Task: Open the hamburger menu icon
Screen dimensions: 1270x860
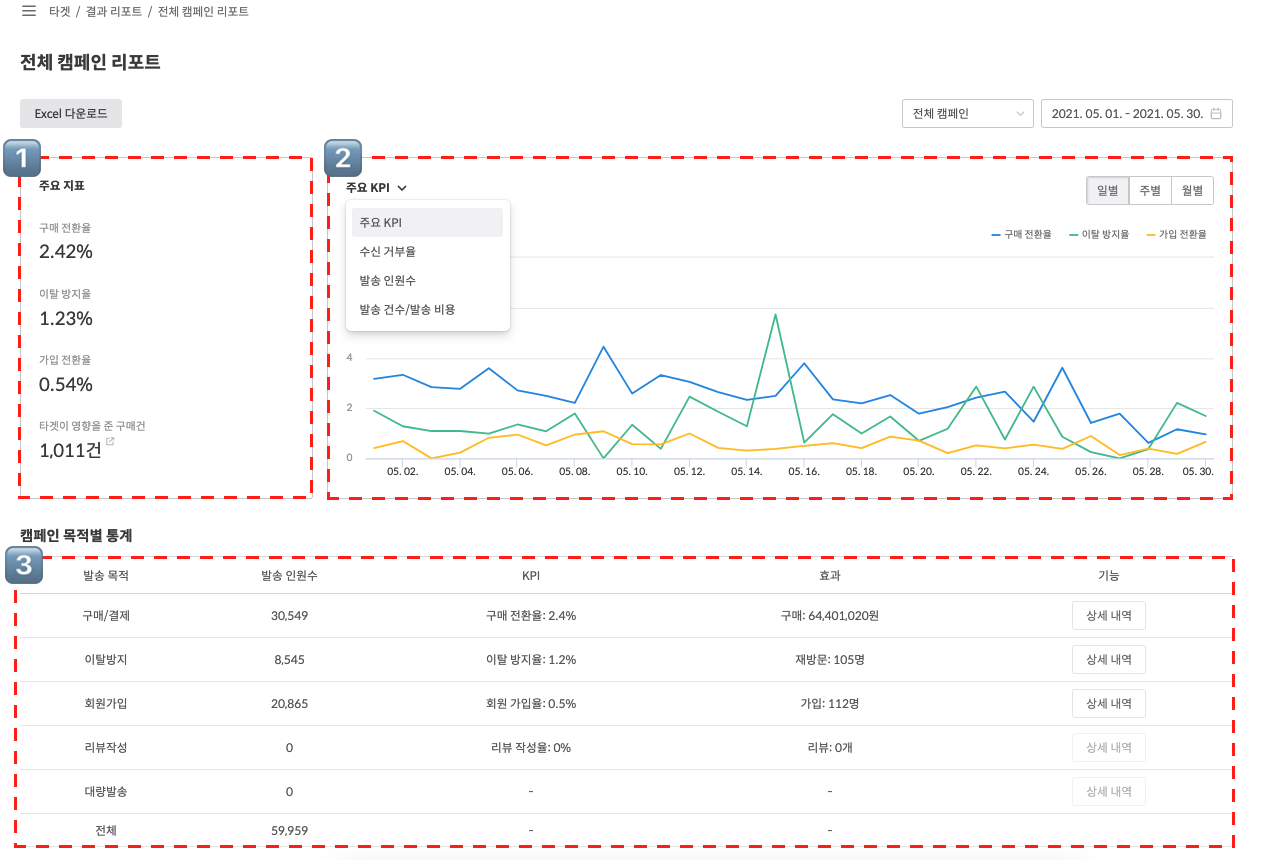Action: click(x=29, y=11)
